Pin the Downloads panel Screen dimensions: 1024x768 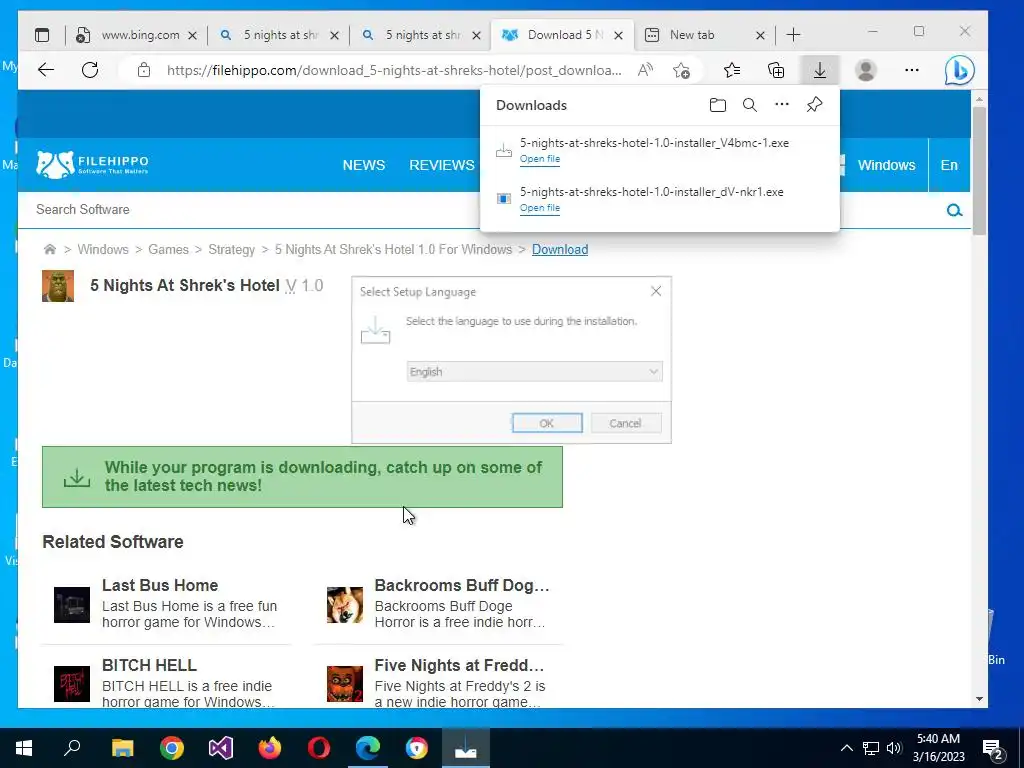click(814, 104)
